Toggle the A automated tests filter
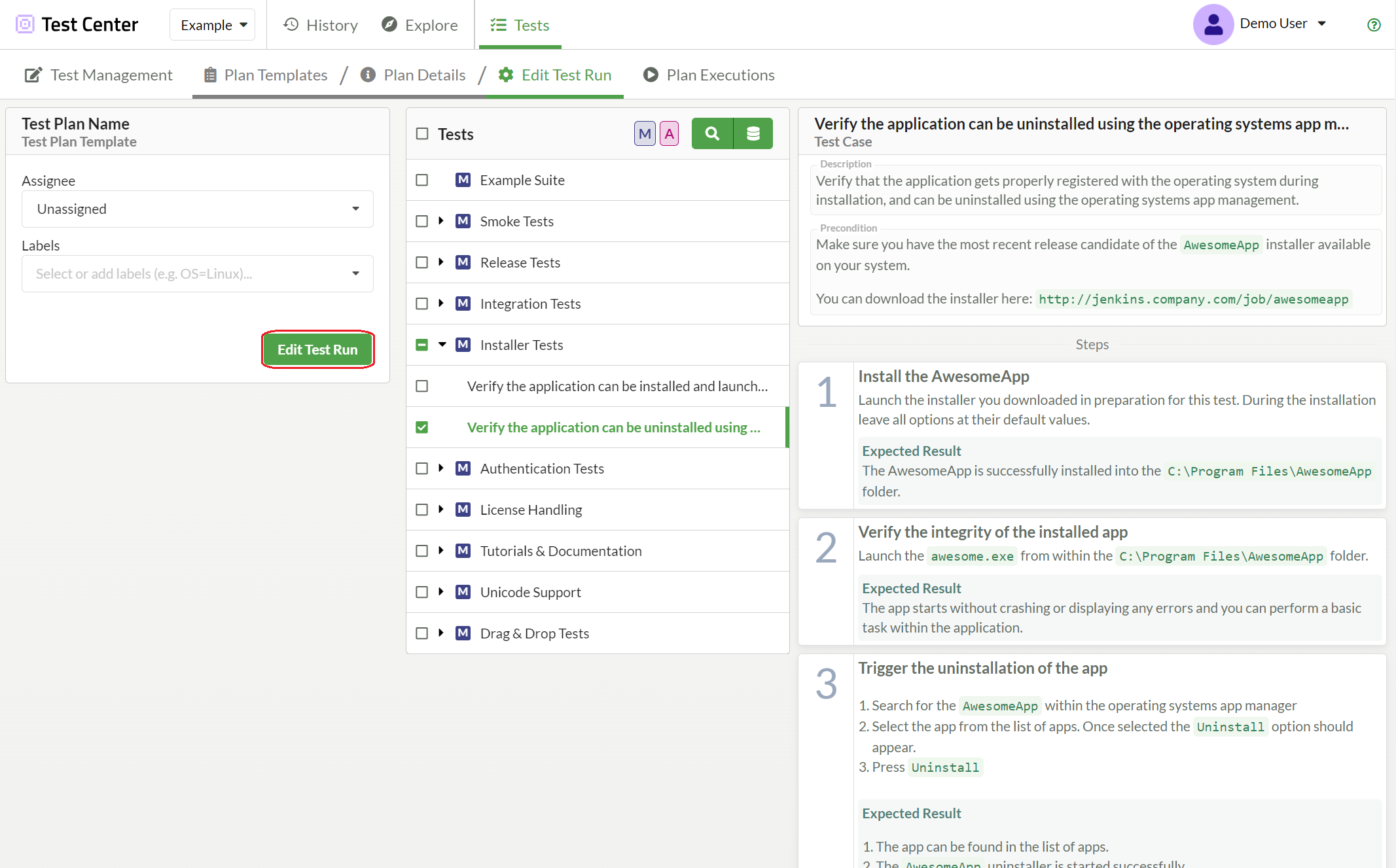 (669, 134)
